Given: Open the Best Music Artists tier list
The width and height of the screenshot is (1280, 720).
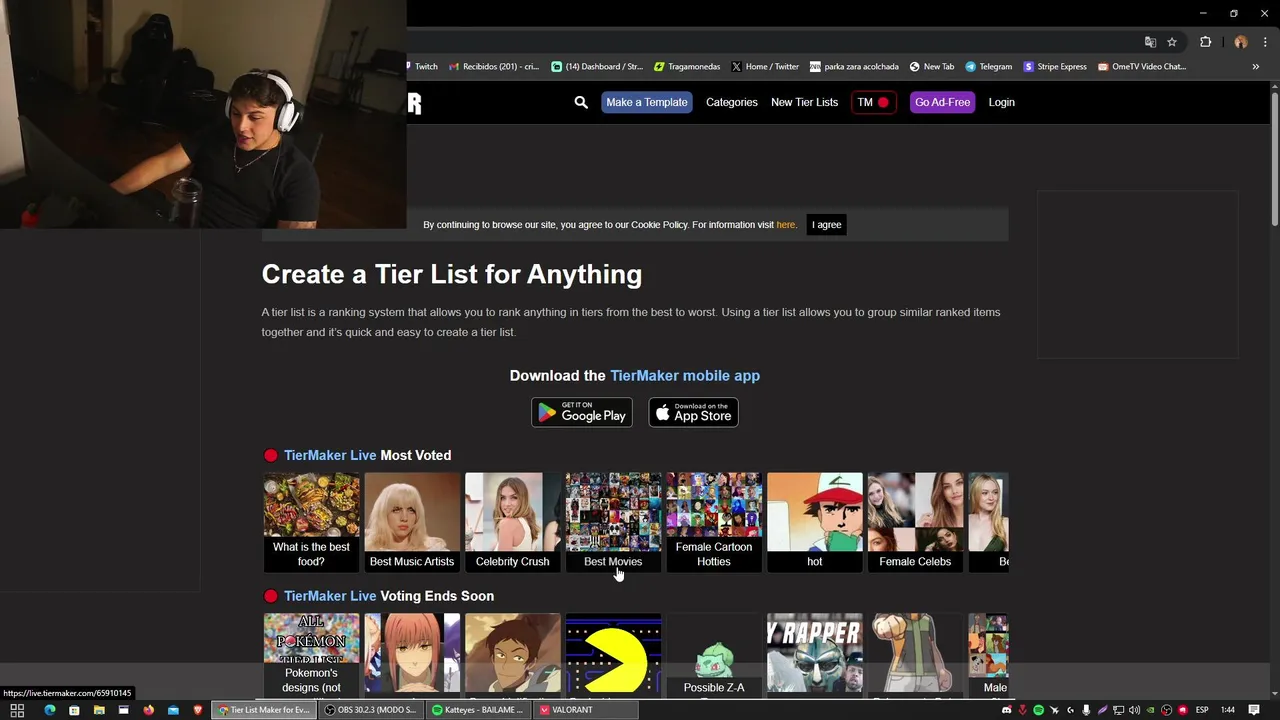Looking at the screenshot, I should tap(412, 521).
